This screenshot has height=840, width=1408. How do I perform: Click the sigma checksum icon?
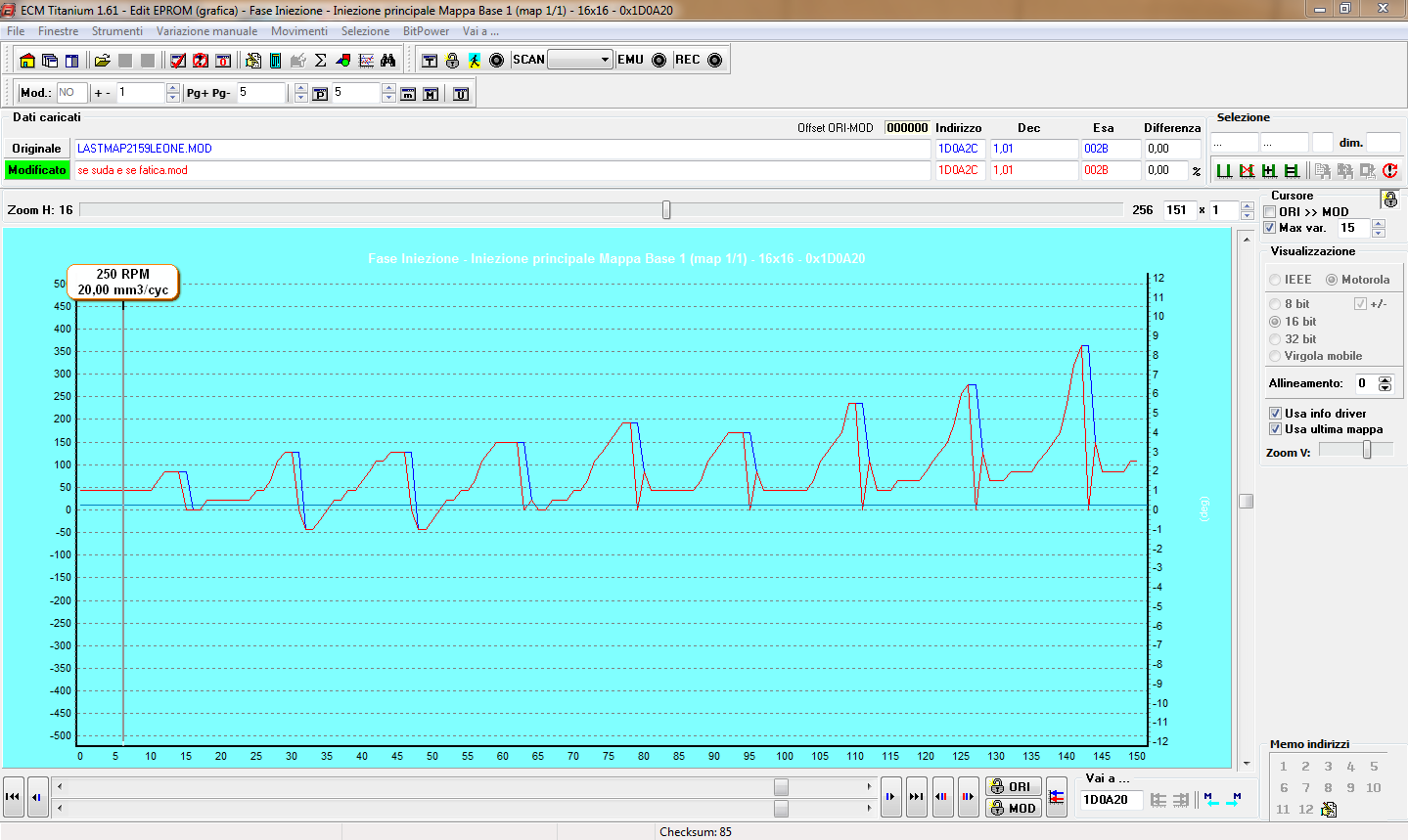tap(320, 61)
